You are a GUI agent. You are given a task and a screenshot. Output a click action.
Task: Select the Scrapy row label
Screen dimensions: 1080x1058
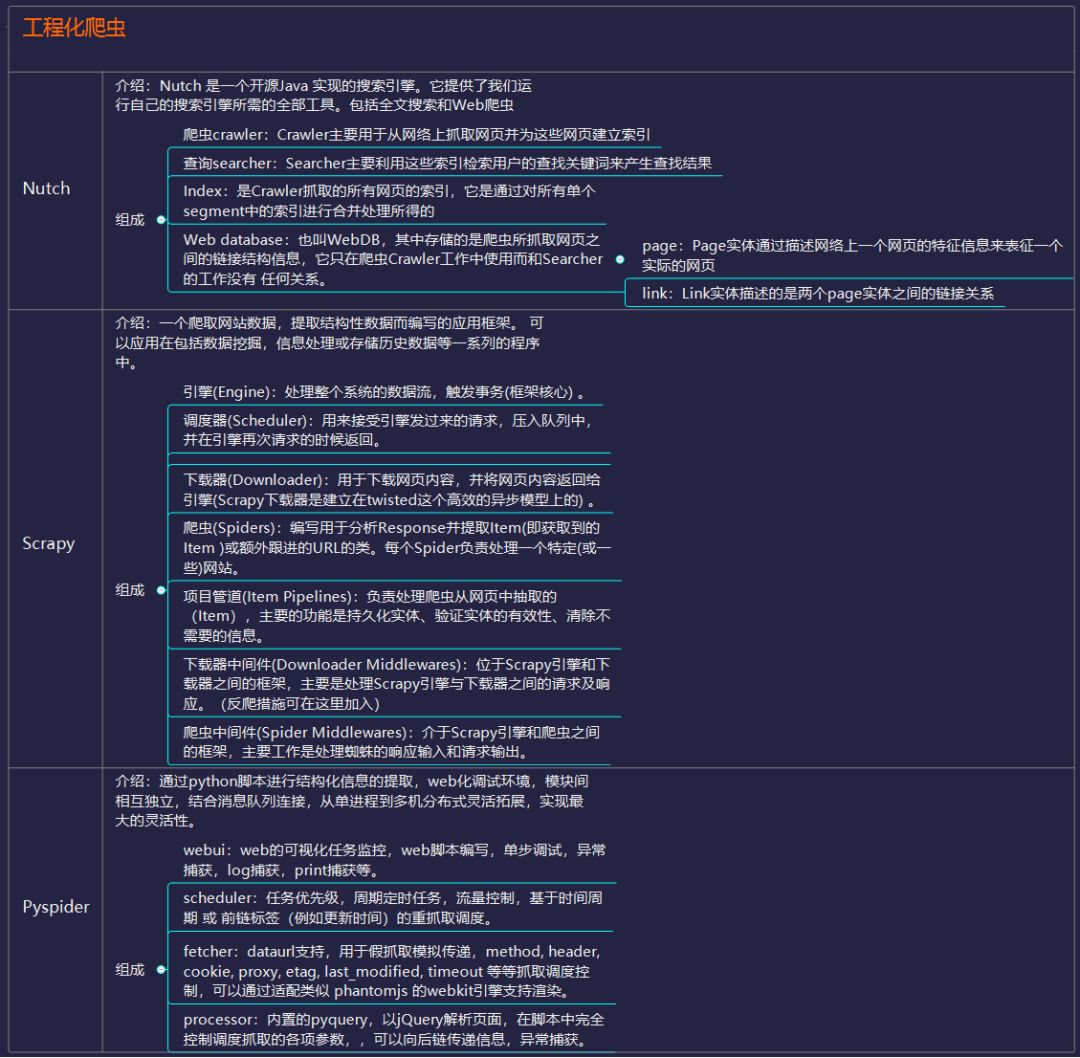pos(48,543)
